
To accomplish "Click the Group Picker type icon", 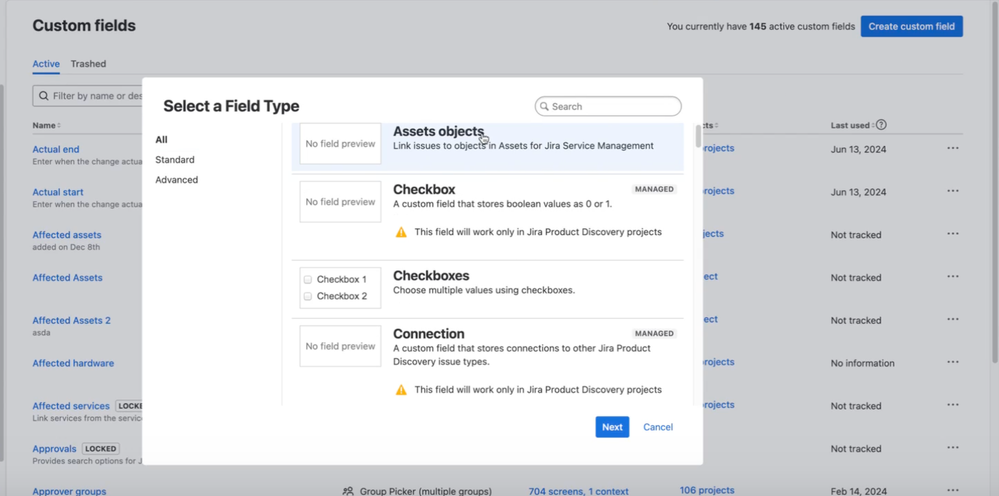I will pyautogui.click(x=348, y=492).
